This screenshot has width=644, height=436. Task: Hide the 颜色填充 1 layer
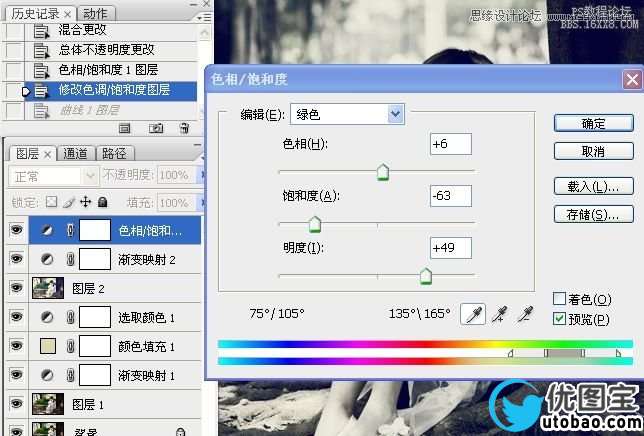pyautogui.click(x=16, y=346)
